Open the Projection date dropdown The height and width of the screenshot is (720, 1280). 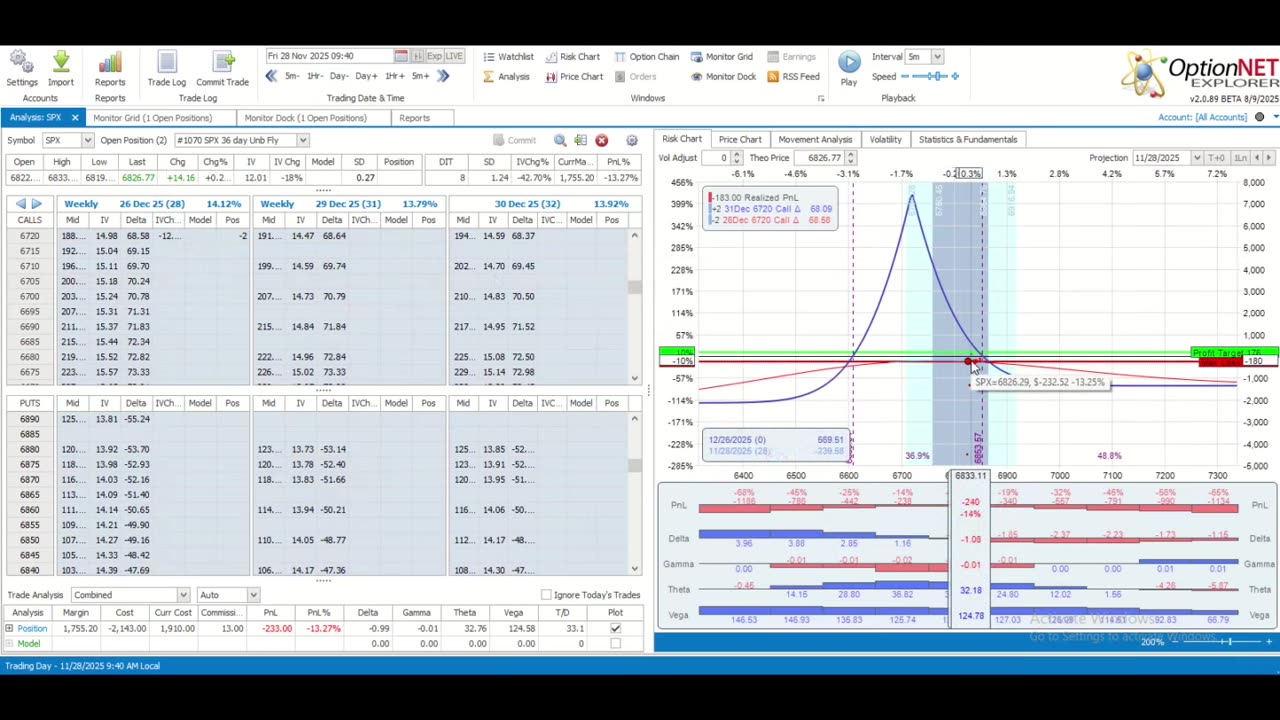(1196, 158)
